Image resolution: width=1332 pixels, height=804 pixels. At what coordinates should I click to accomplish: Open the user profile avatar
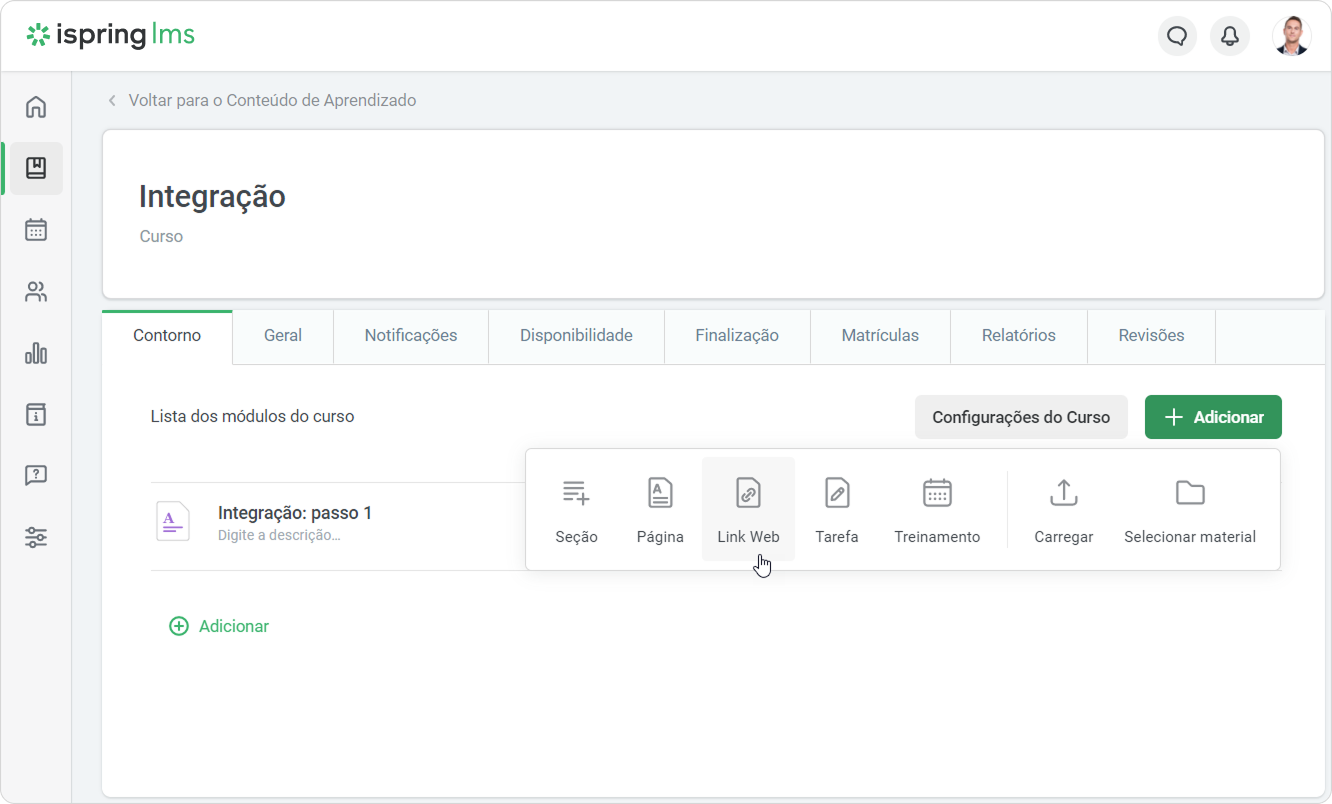pos(1291,36)
